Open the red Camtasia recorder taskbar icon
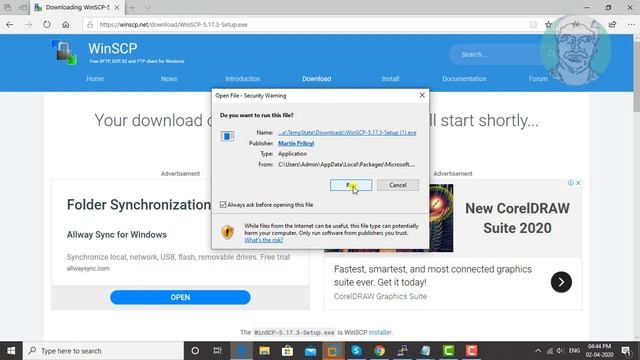 471,351
